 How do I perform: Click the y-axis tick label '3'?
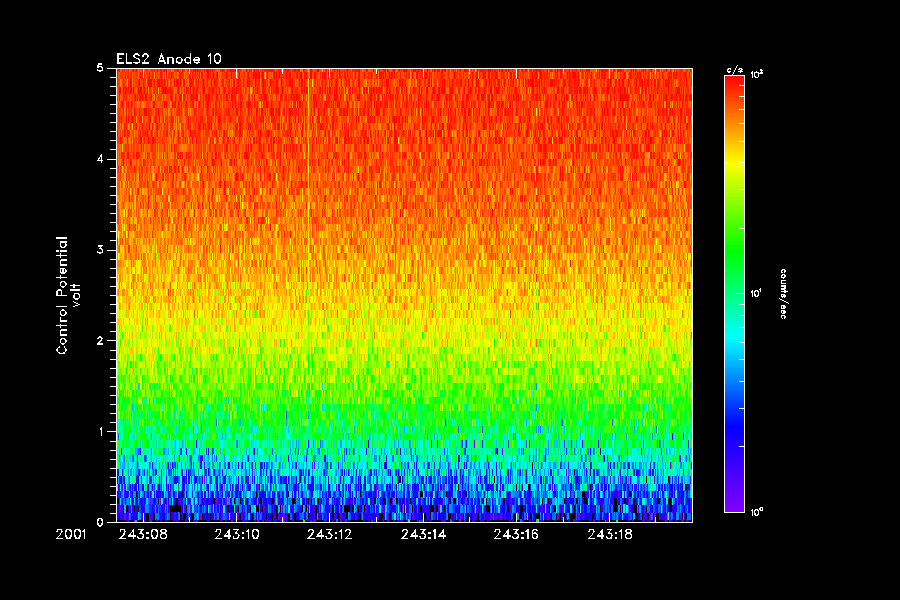tap(100, 250)
